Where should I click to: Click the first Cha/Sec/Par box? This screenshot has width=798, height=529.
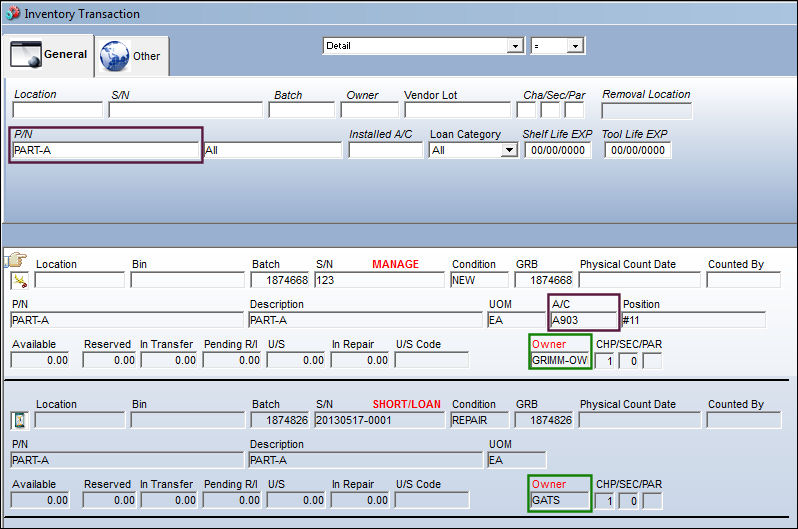[526, 110]
